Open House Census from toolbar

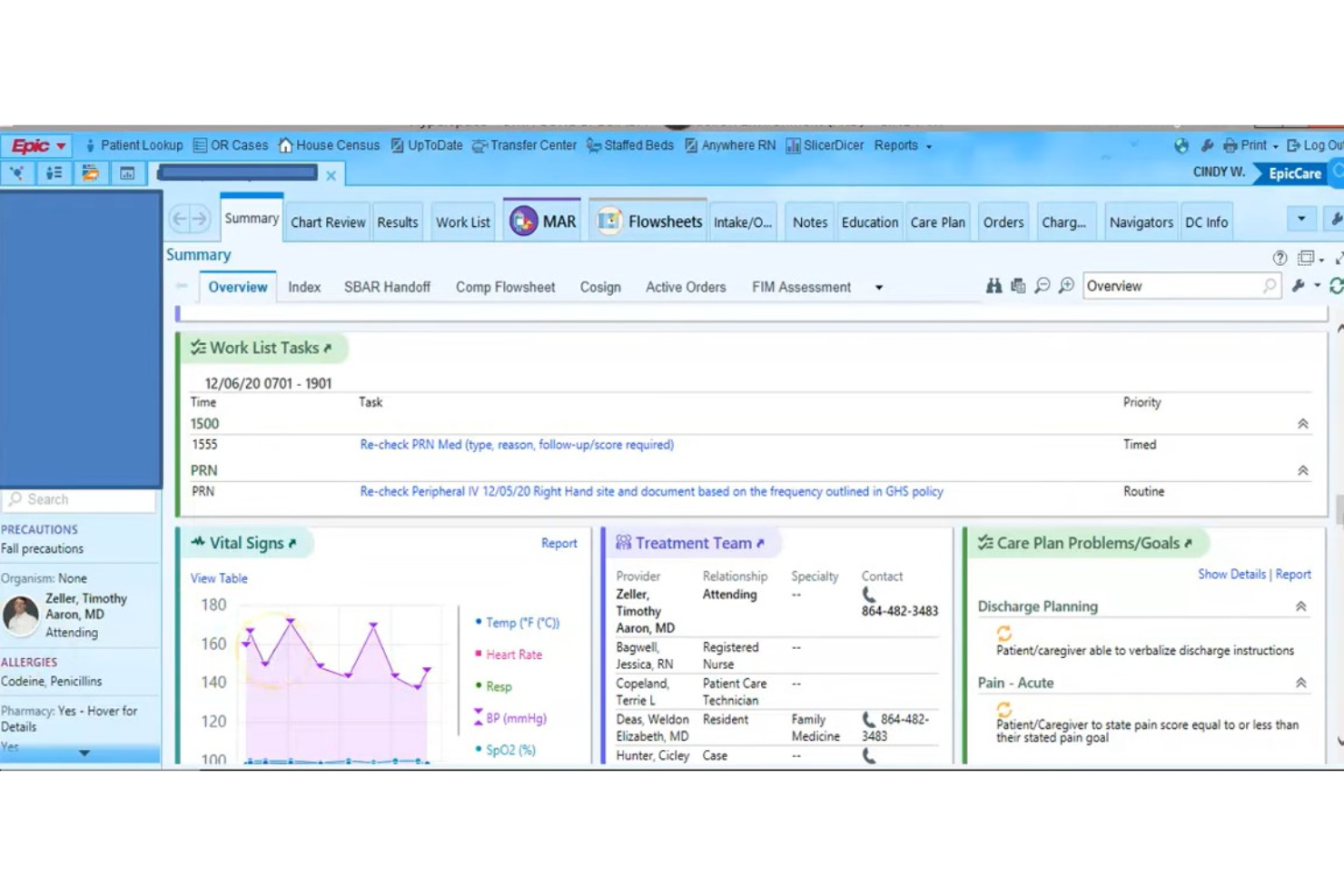(329, 145)
